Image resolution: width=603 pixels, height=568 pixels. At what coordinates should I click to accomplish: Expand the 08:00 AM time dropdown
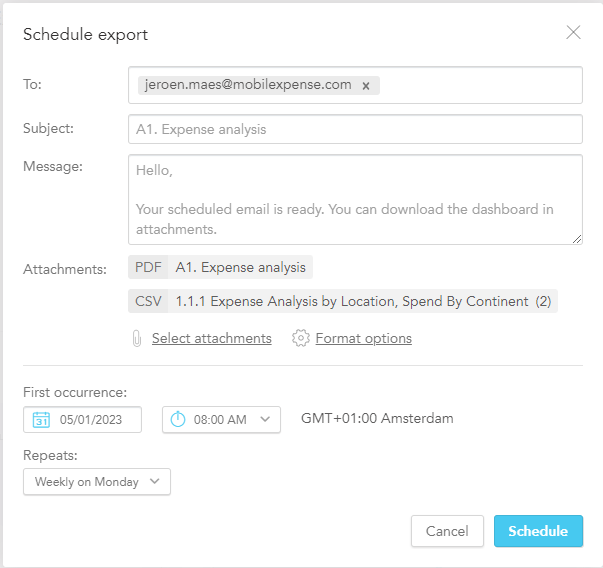point(265,420)
